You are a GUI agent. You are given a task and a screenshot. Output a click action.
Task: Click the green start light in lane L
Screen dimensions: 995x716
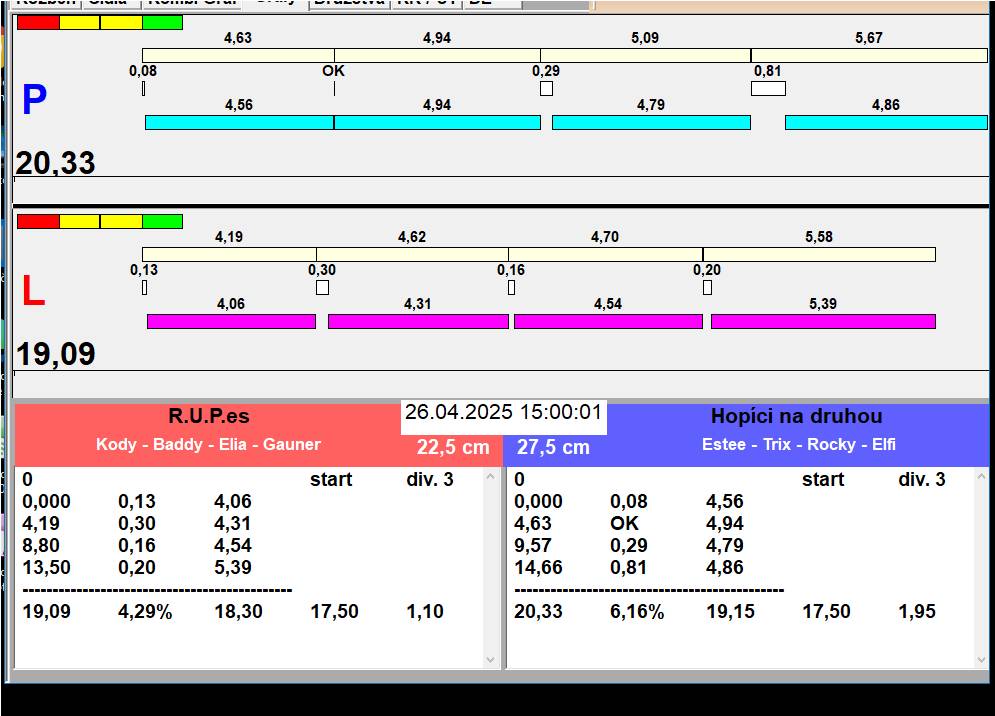click(162, 222)
